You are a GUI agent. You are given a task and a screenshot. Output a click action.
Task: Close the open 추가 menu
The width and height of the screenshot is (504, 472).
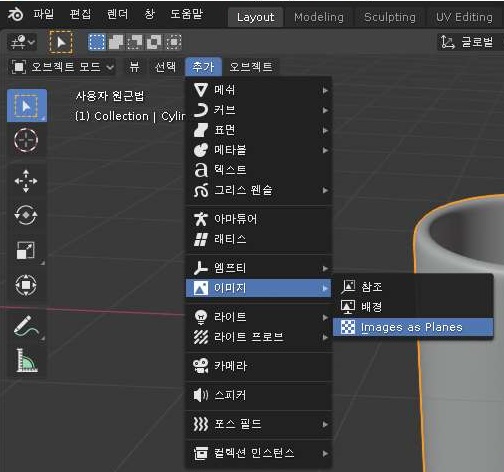(203, 67)
